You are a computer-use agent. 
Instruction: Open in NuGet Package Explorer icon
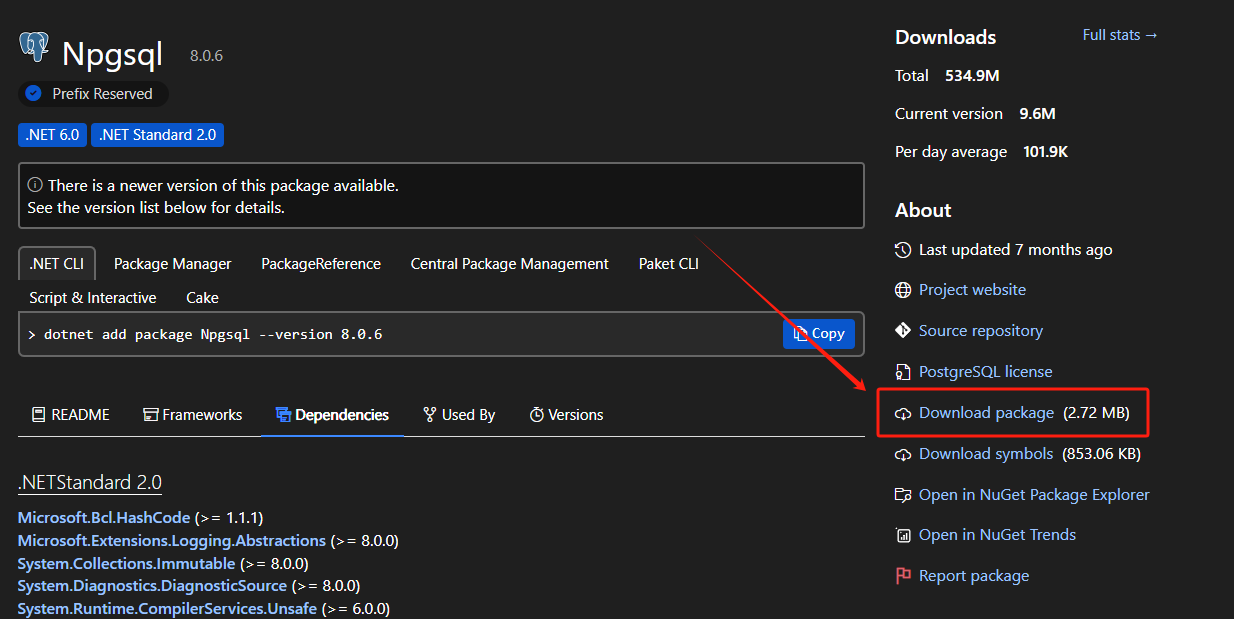[x=901, y=494]
